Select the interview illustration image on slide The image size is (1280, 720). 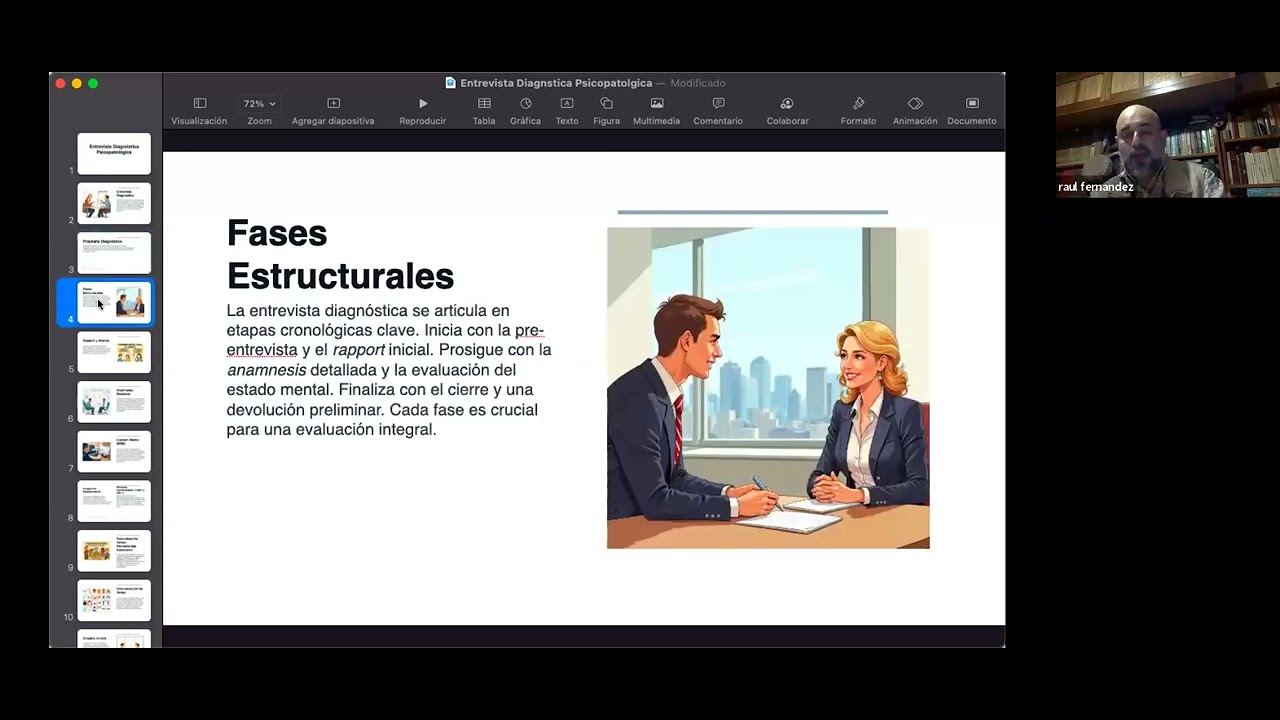[x=768, y=388]
